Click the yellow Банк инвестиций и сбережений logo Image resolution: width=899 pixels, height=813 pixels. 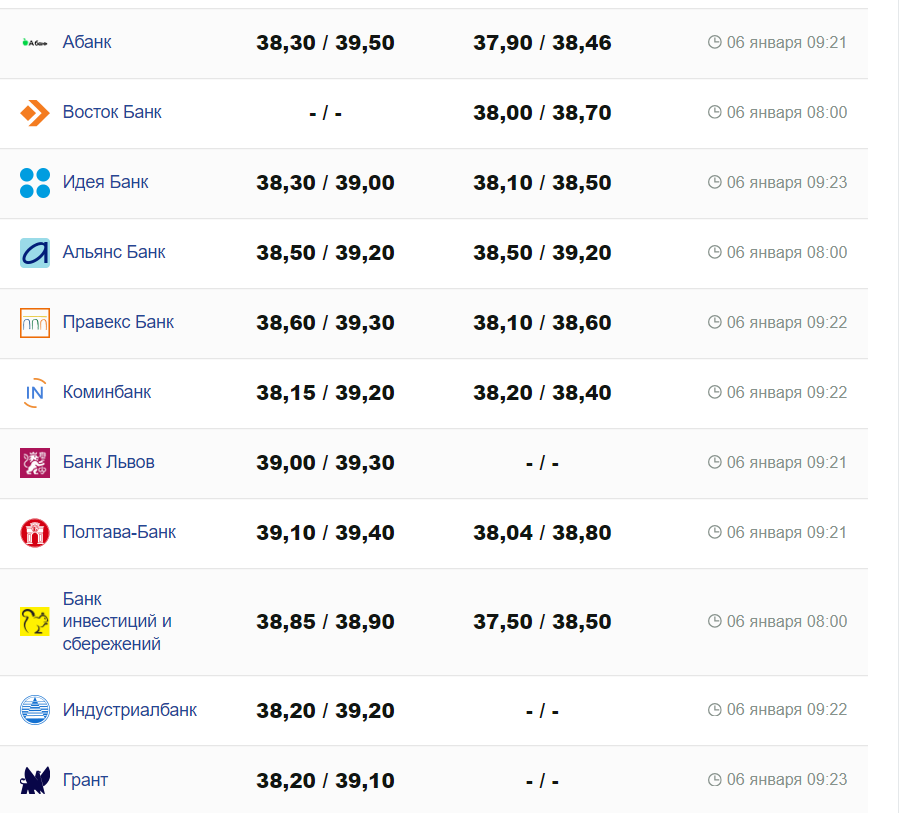click(x=35, y=622)
